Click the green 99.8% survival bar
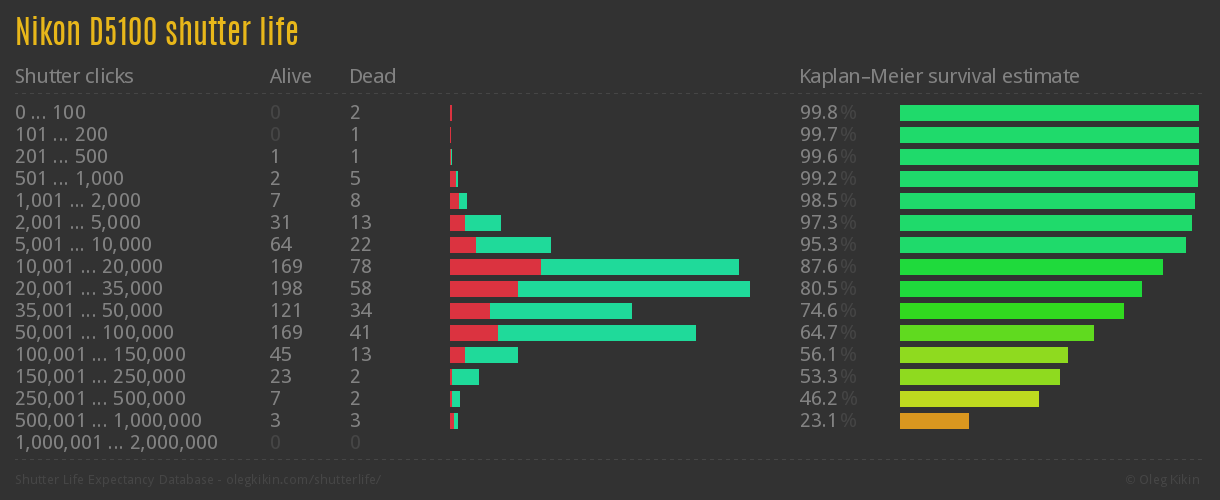Image resolution: width=1220 pixels, height=500 pixels. (1049, 113)
